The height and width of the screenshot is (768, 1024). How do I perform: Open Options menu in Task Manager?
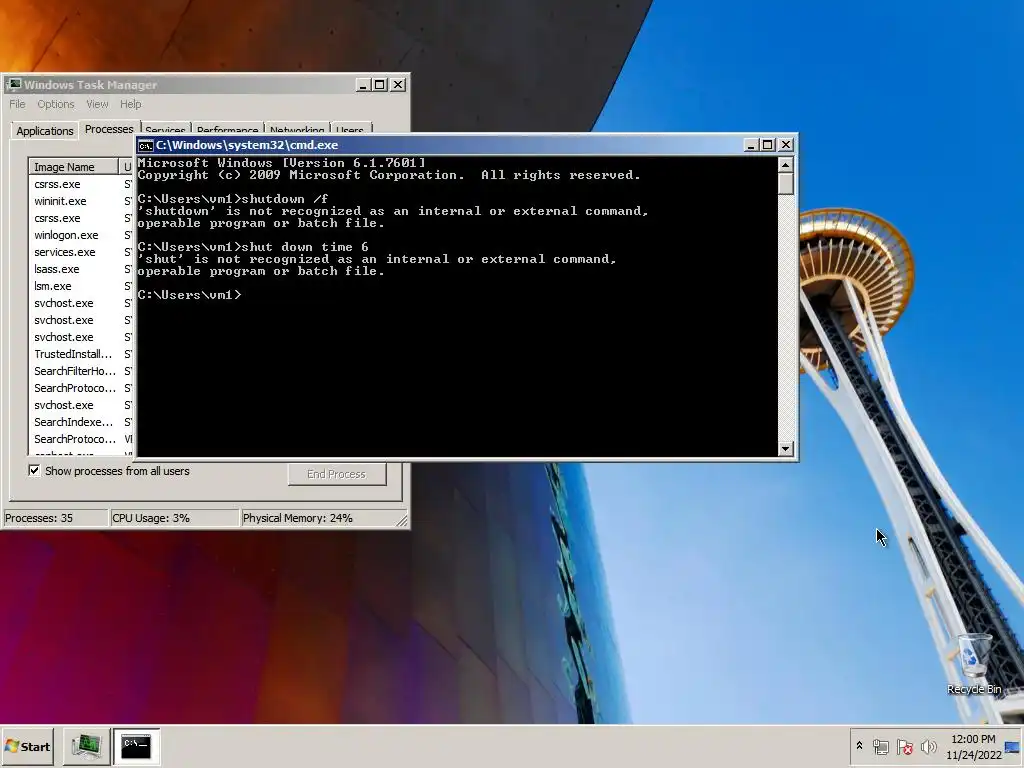56,104
